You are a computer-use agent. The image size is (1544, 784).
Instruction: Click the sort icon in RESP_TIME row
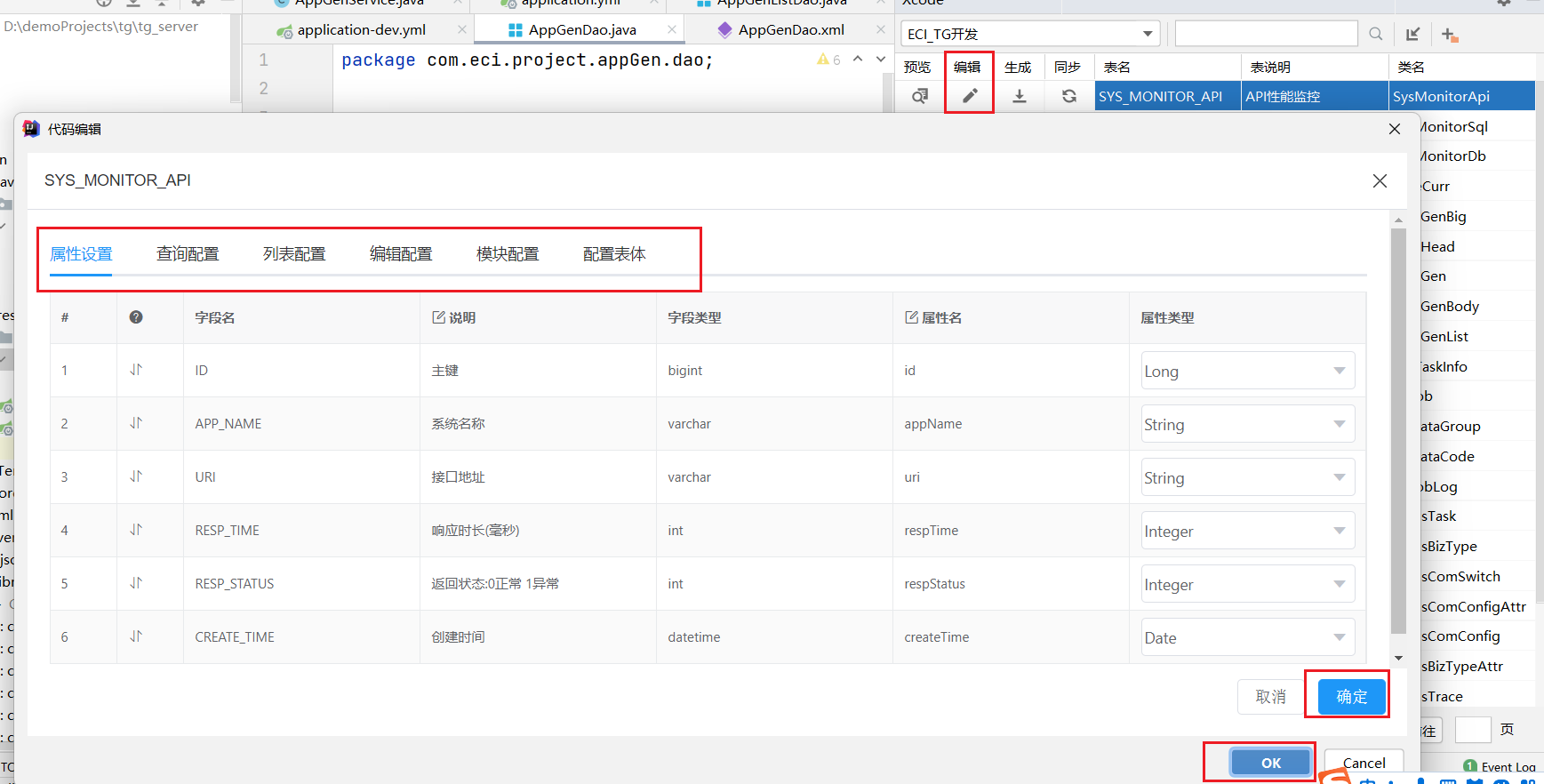pos(136,530)
